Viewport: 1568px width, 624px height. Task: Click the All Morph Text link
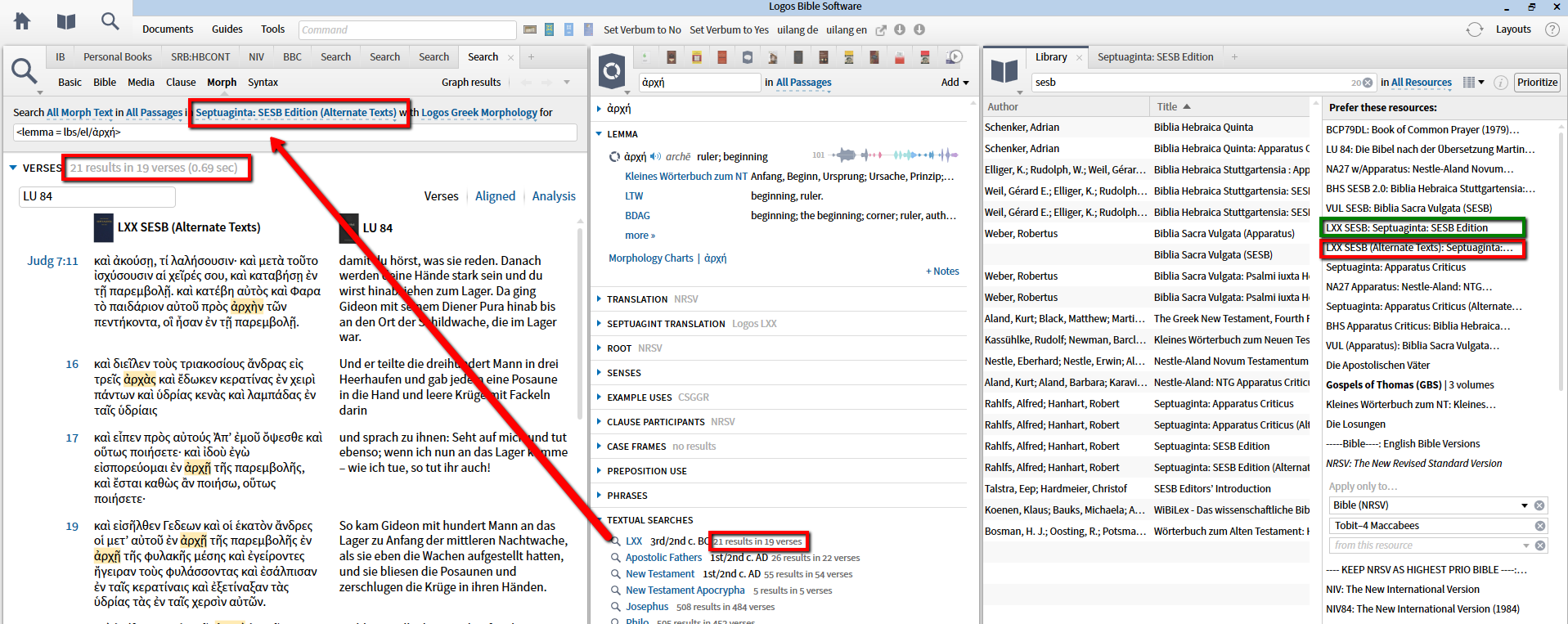pos(79,113)
